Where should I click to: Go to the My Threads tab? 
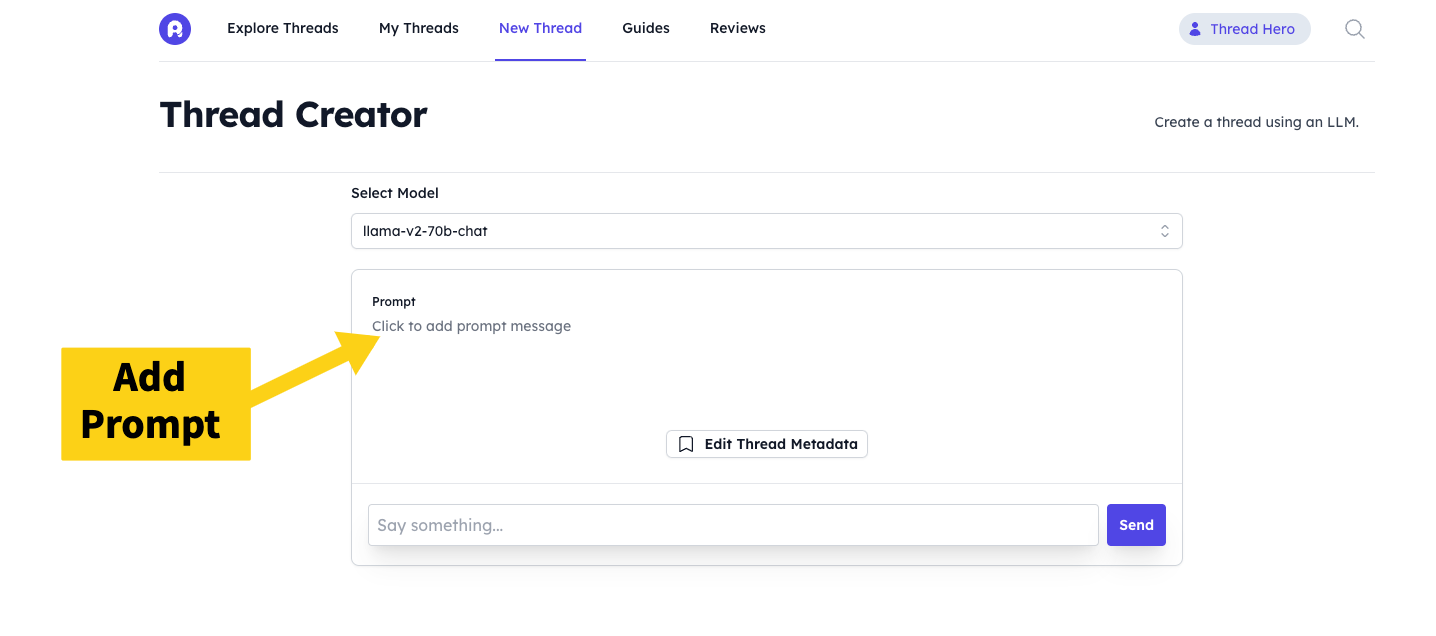(418, 28)
